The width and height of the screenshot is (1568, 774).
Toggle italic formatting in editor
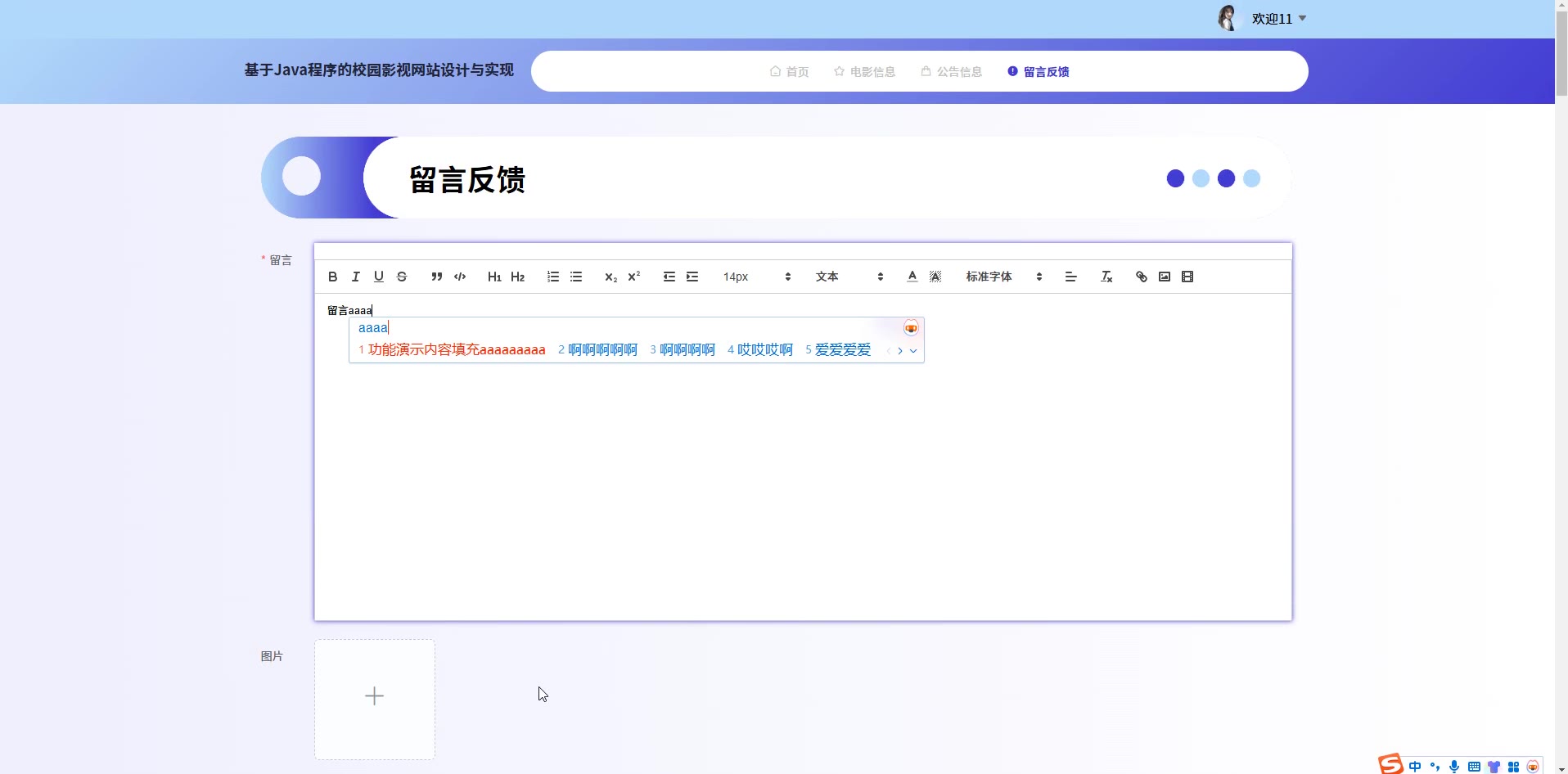pos(355,277)
